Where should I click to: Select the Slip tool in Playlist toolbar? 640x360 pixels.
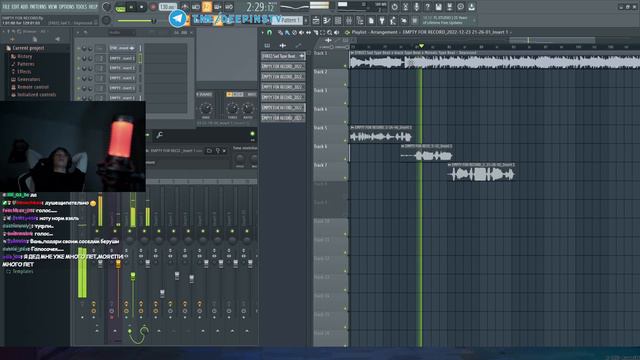click(308, 32)
